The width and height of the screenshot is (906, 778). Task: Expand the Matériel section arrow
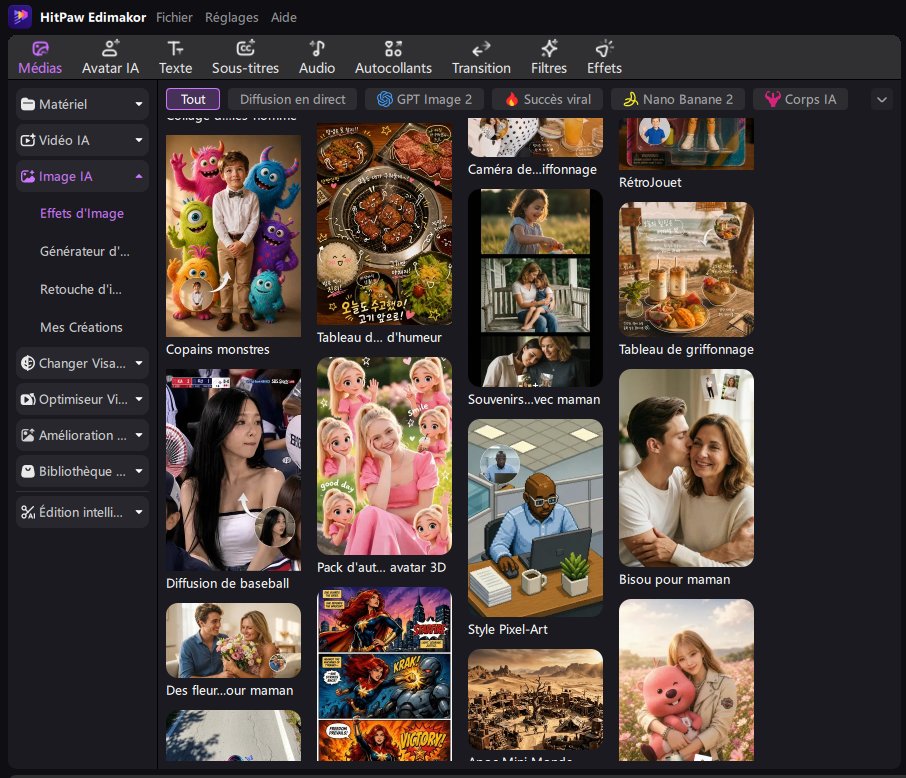click(139, 105)
